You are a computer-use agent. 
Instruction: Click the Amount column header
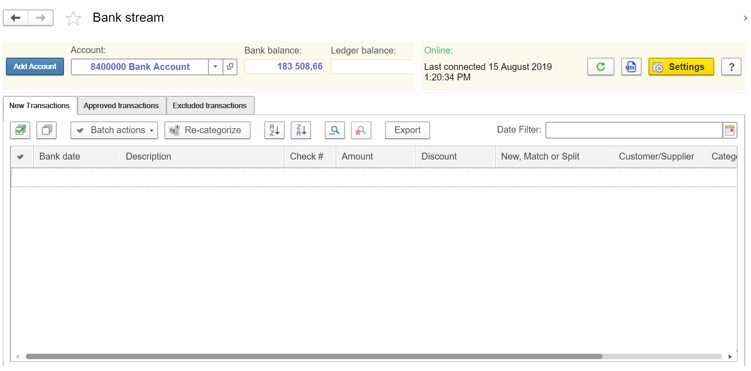coord(376,157)
